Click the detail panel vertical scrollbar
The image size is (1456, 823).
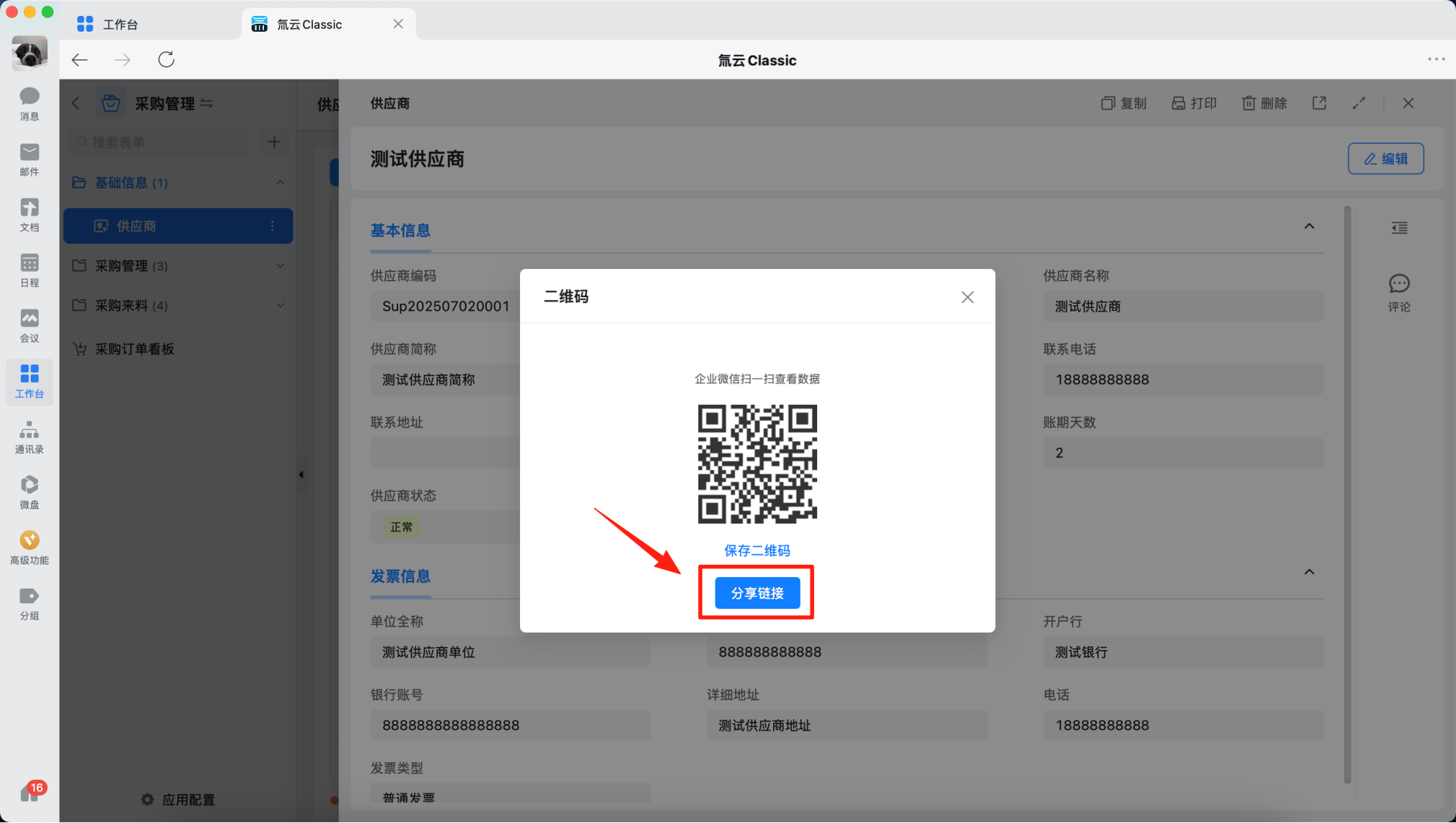(1347, 495)
